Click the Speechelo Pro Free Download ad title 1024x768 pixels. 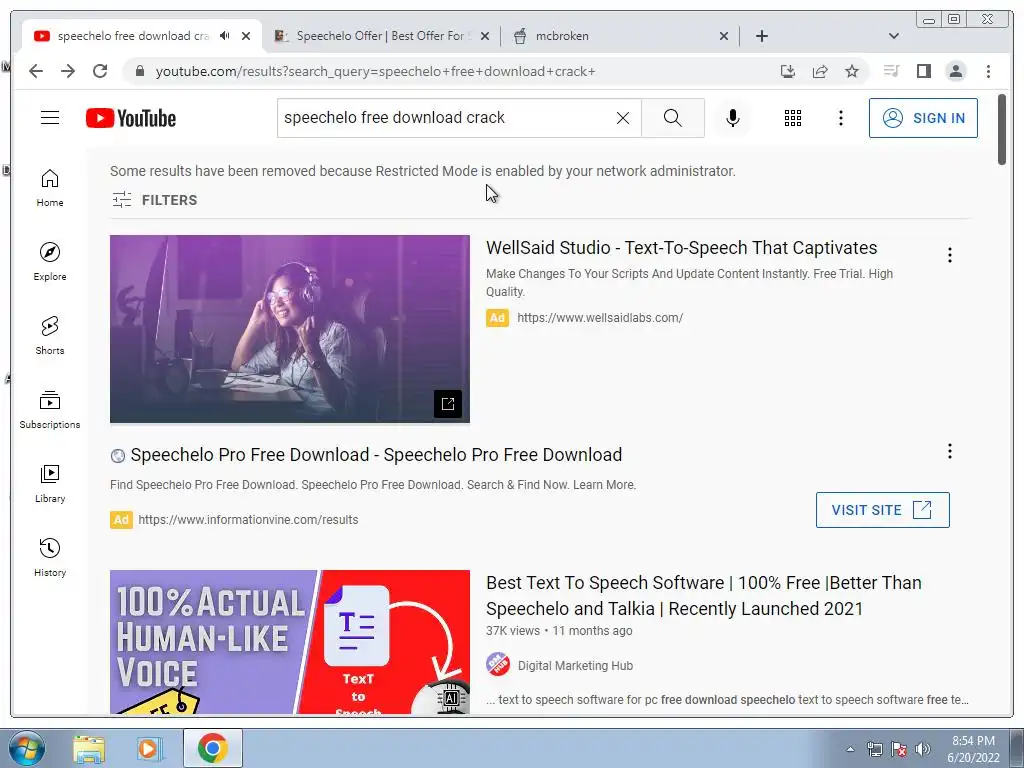pyautogui.click(x=376, y=455)
